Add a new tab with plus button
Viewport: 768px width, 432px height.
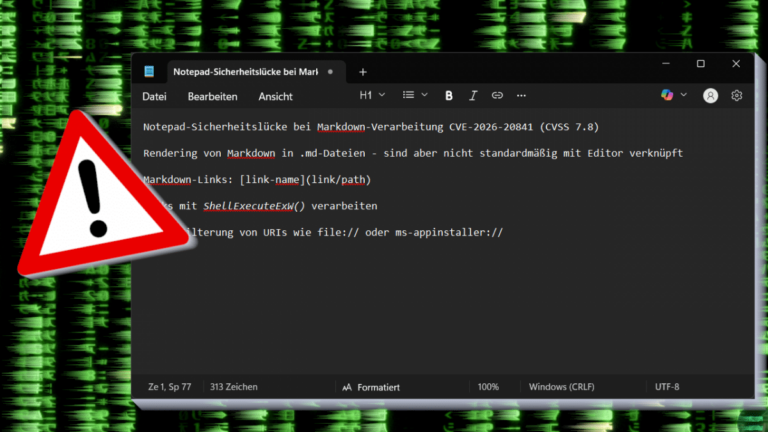point(363,72)
